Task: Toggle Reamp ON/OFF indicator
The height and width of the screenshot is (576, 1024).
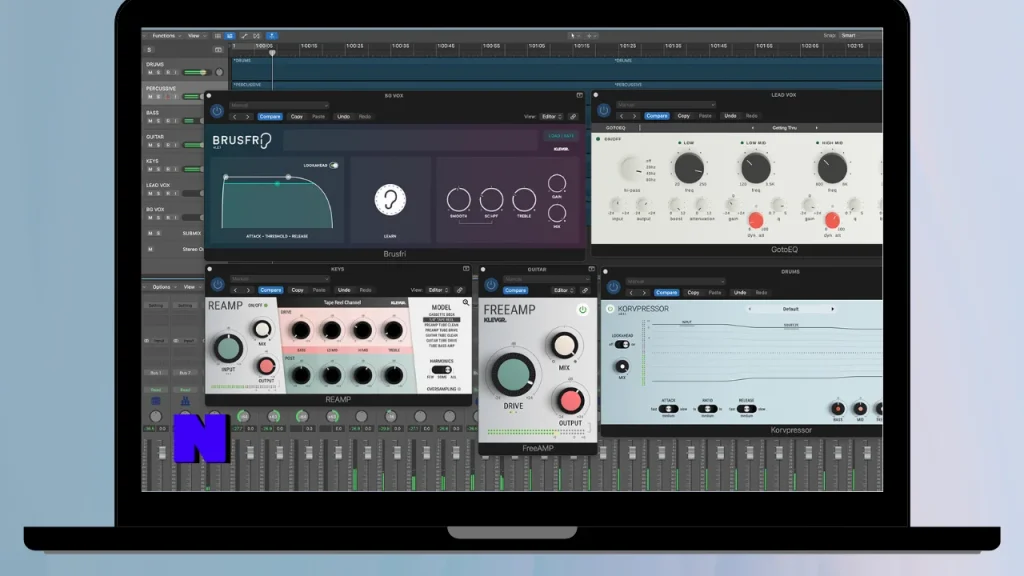Action: (266, 306)
